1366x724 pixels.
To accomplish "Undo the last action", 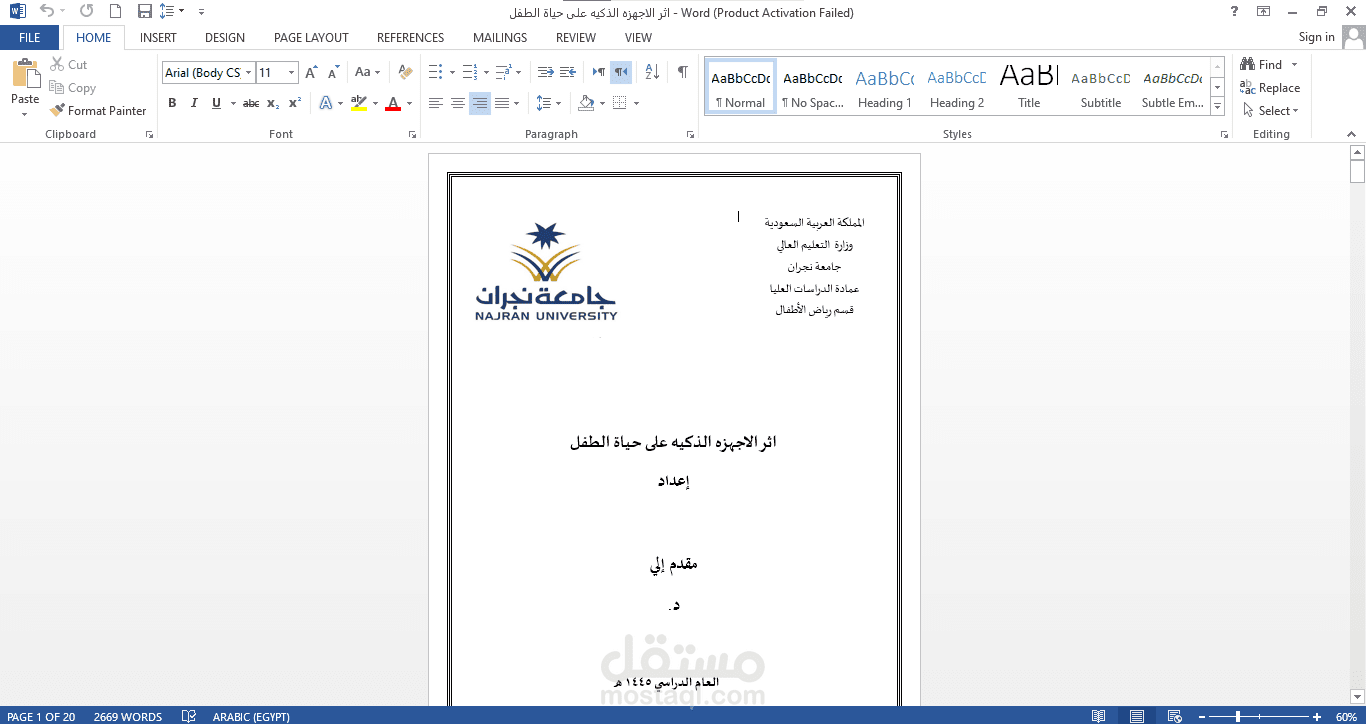I will 47,12.
